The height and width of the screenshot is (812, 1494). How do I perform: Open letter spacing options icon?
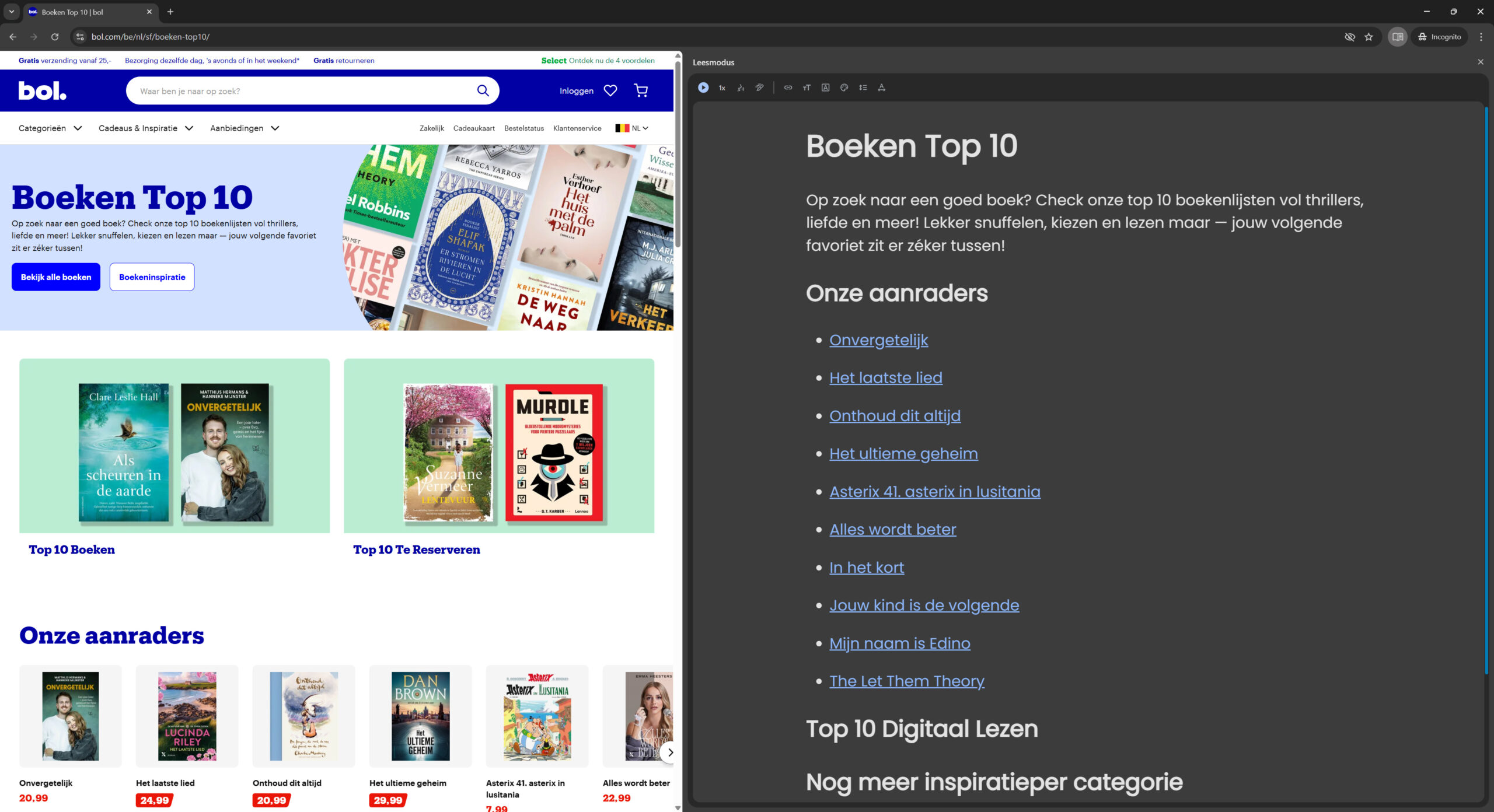881,87
